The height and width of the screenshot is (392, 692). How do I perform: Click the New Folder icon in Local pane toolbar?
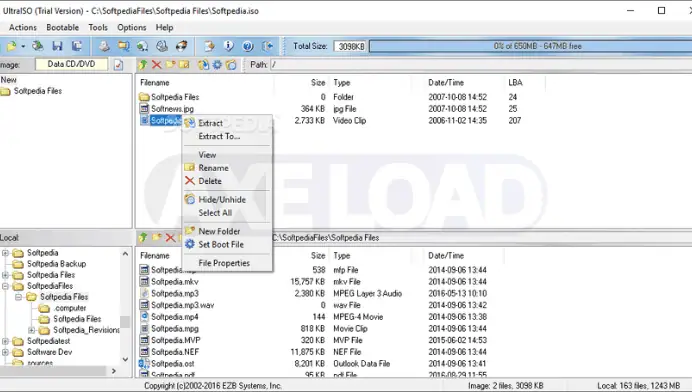click(156, 237)
